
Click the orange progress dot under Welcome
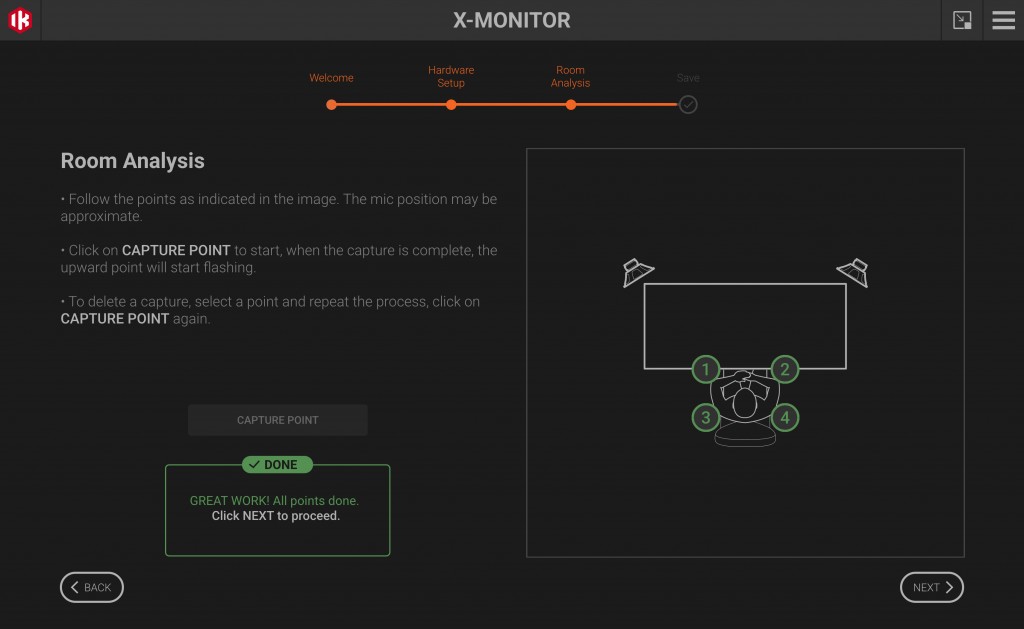point(332,104)
